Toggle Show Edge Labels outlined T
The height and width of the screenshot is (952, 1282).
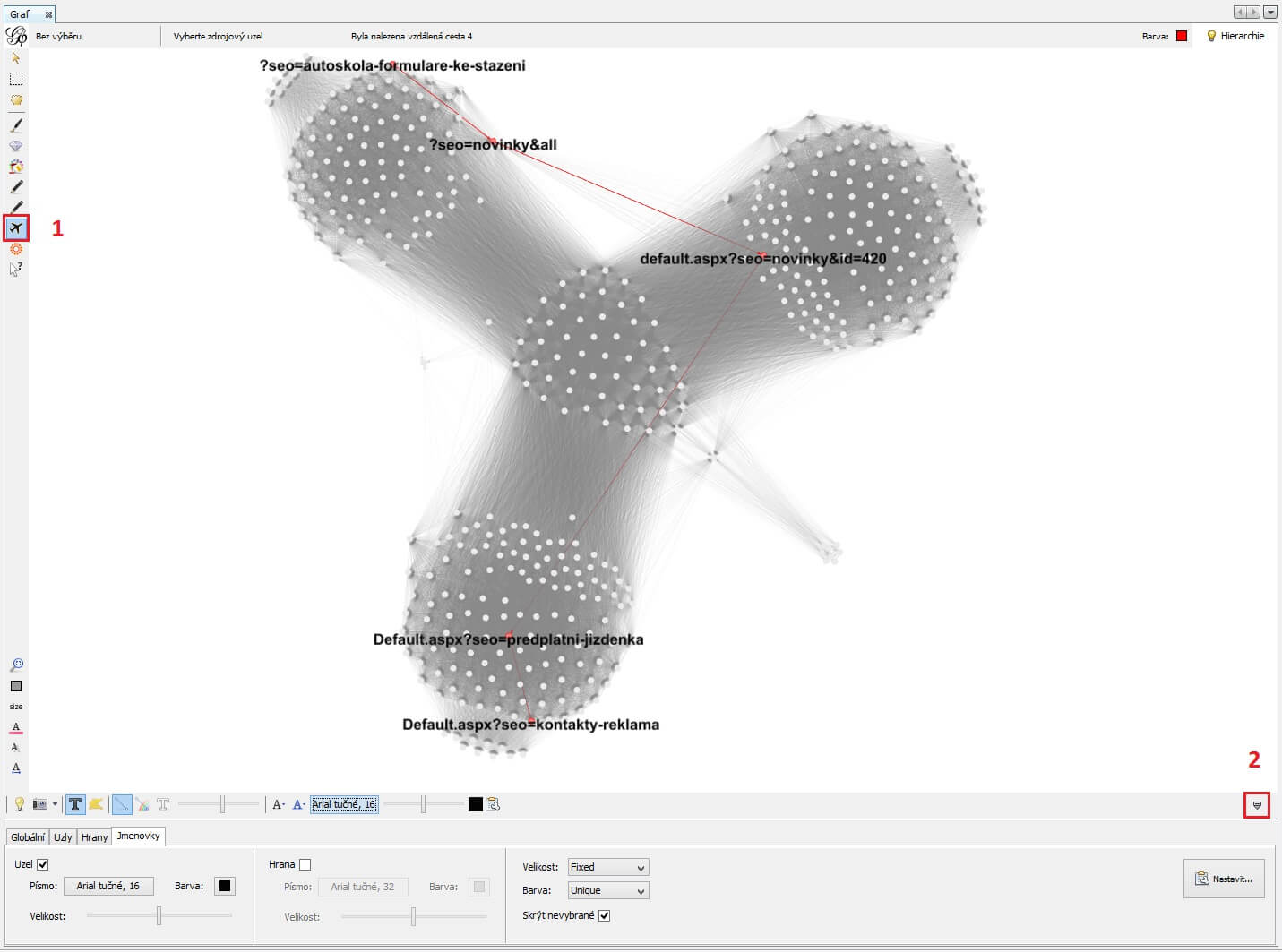pos(163,804)
